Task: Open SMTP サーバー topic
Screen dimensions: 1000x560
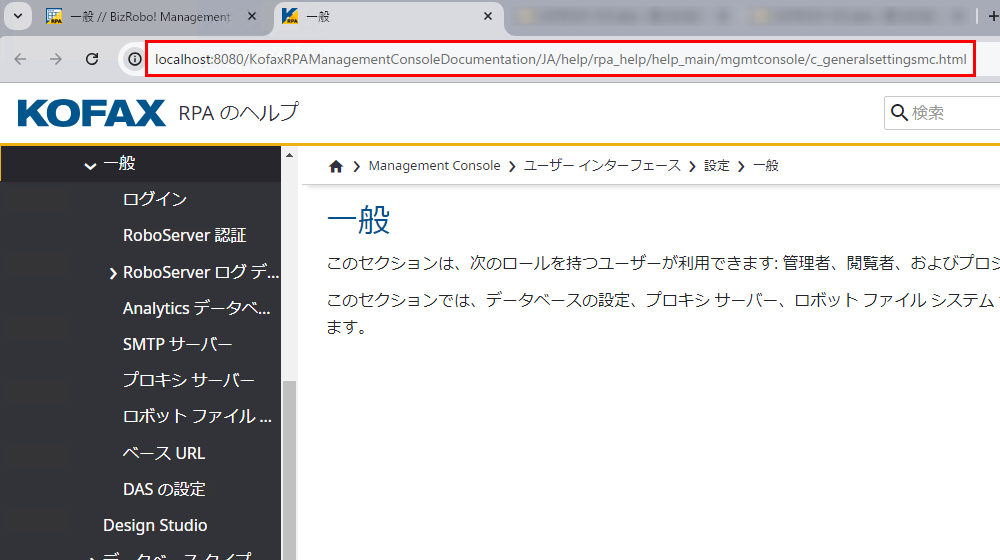Action: tap(177, 344)
